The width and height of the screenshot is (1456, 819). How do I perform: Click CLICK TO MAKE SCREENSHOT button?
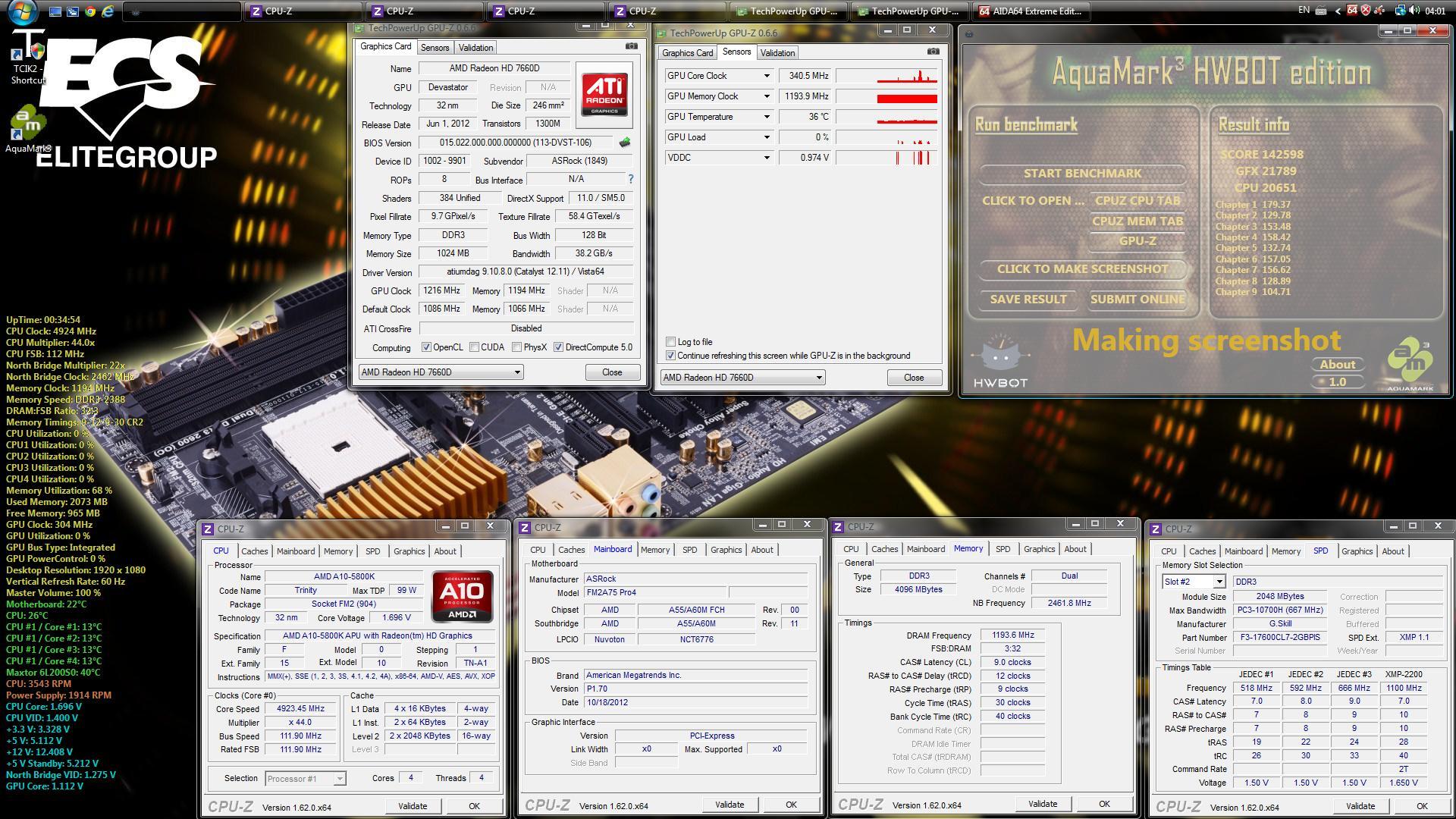tap(1082, 269)
